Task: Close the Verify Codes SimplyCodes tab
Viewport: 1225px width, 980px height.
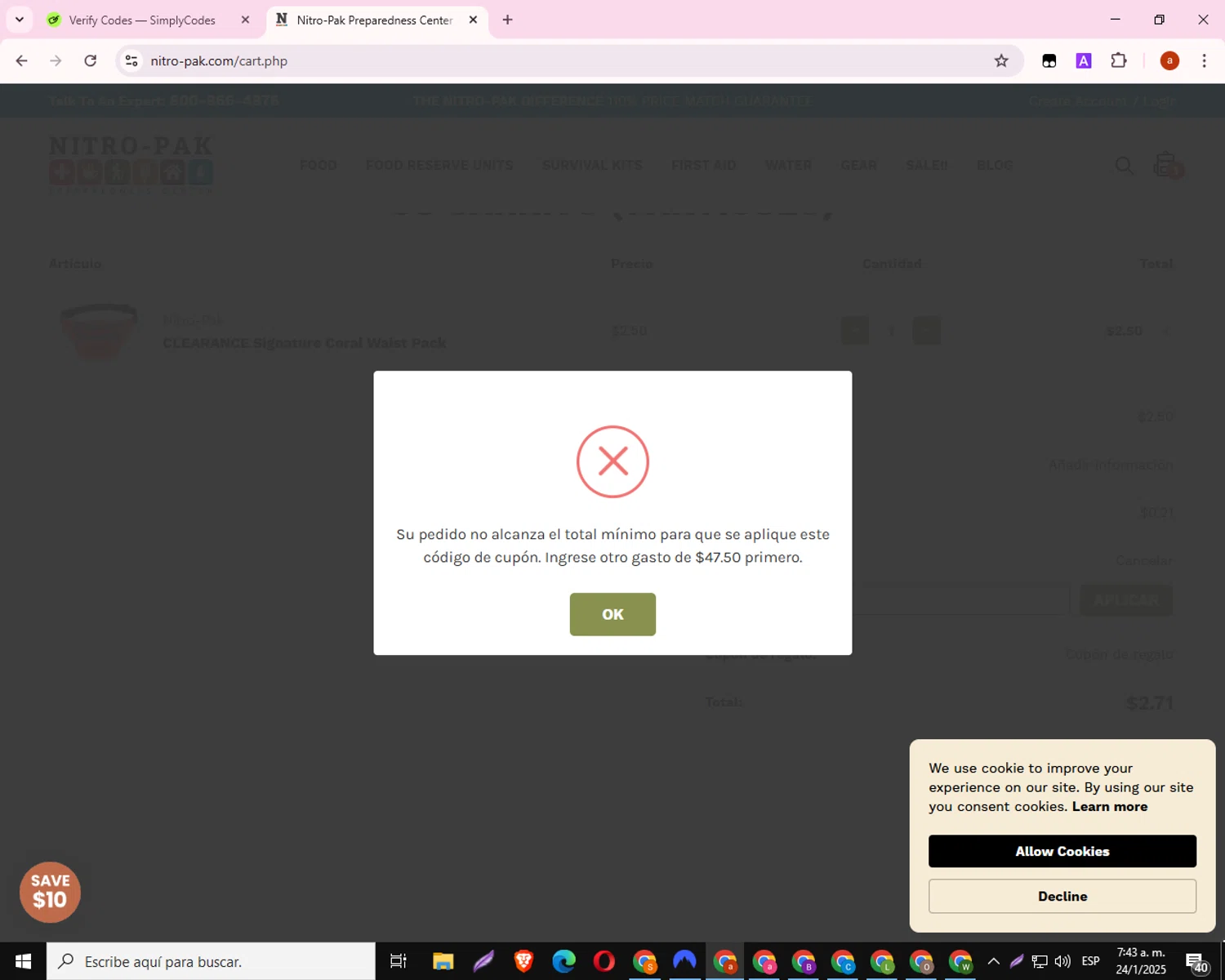Action: pos(245,20)
